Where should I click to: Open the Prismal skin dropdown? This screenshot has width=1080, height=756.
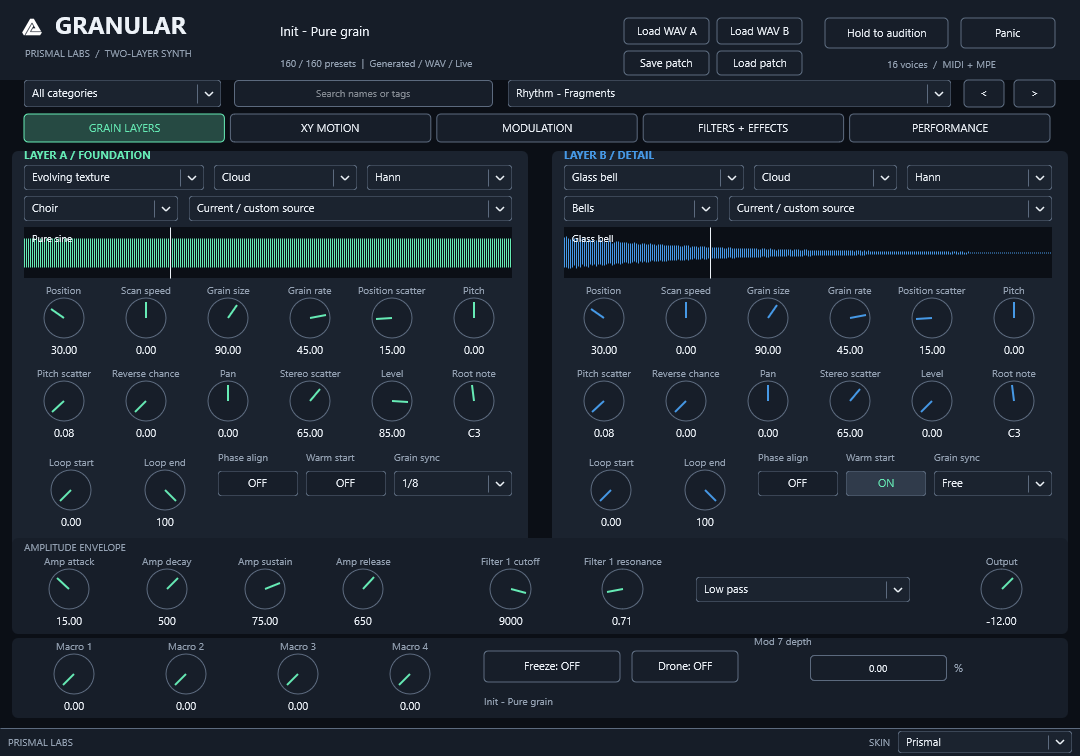pos(984,742)
